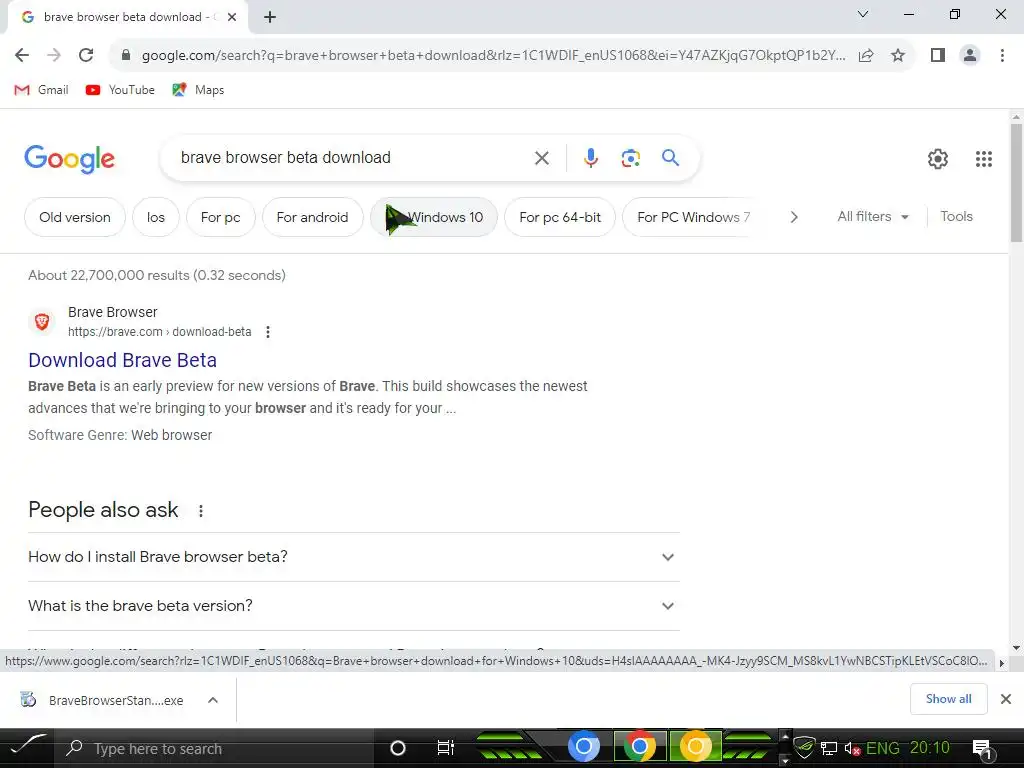Image resolution: width=1024 pixels, height=768 pixels.
Task: Open the Google apps grid
Action: tap(984, 159)
